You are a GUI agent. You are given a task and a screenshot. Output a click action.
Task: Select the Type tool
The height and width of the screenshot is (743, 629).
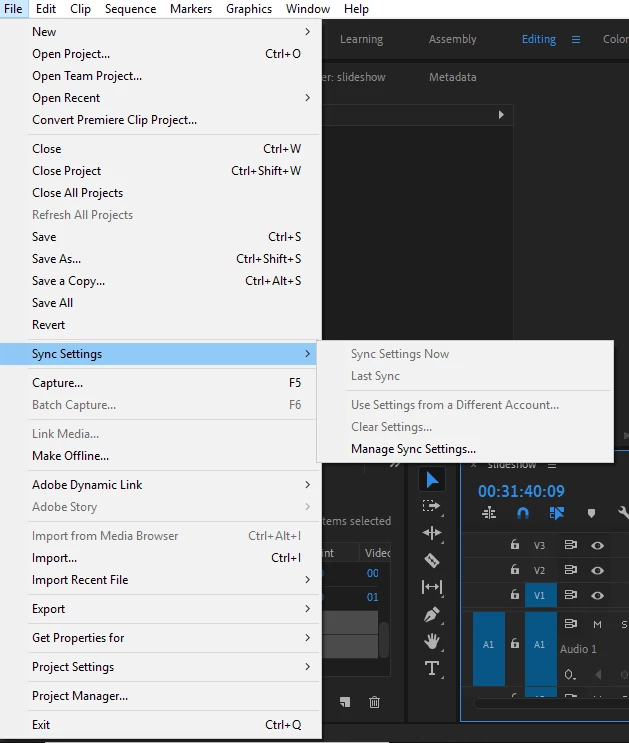431,668
